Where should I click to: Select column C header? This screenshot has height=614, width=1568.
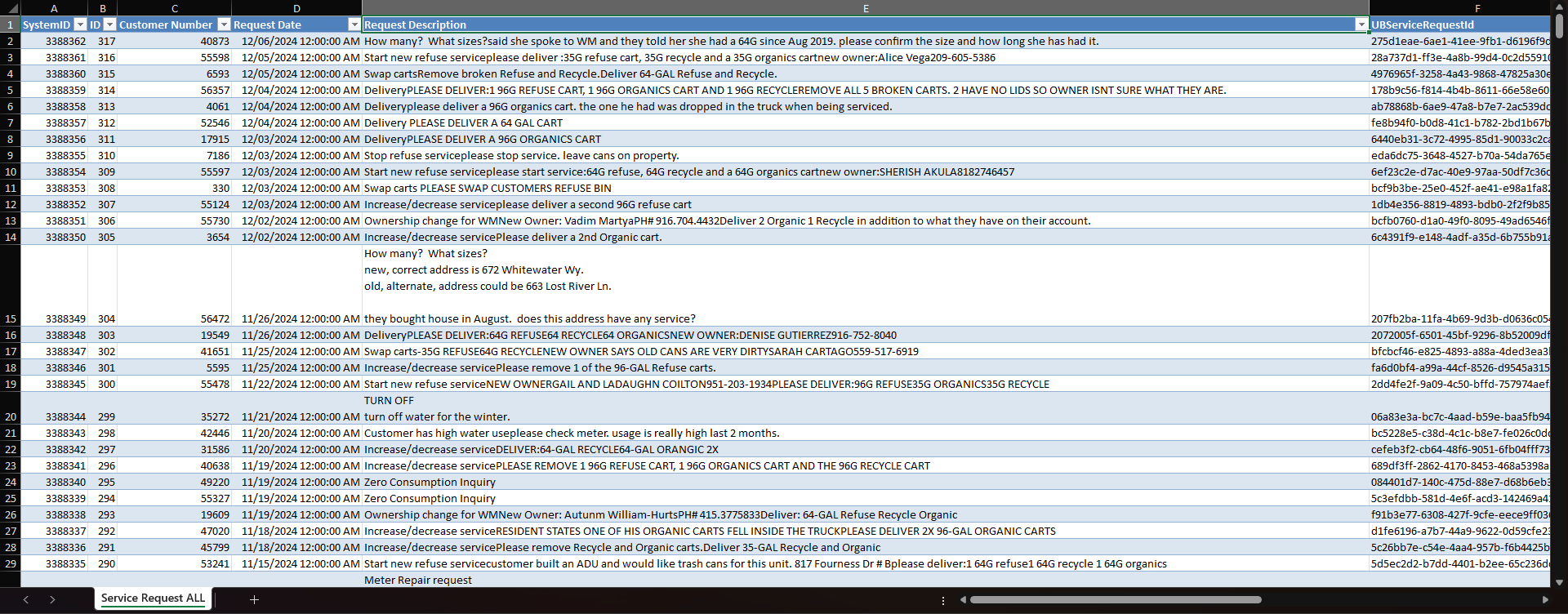(x=175, y=8)
